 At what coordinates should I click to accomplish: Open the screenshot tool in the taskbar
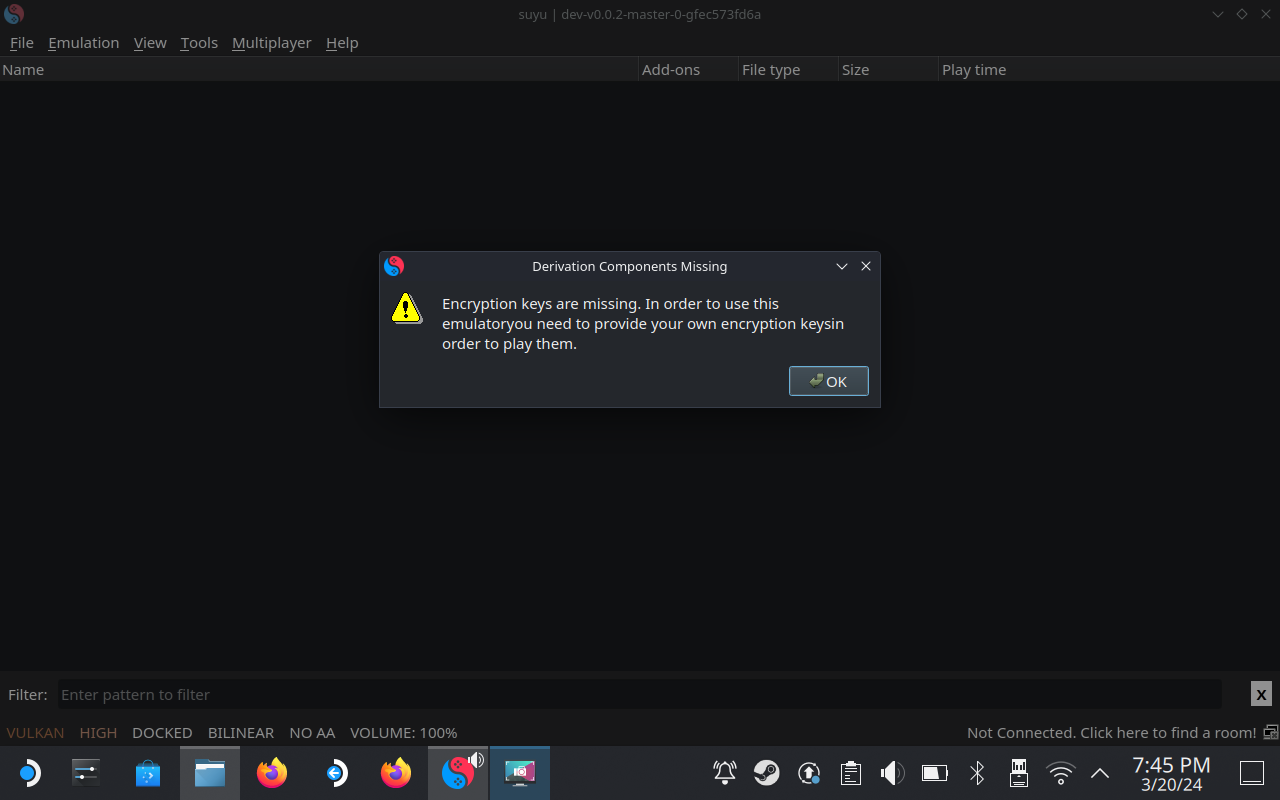(x=520, y=773)
